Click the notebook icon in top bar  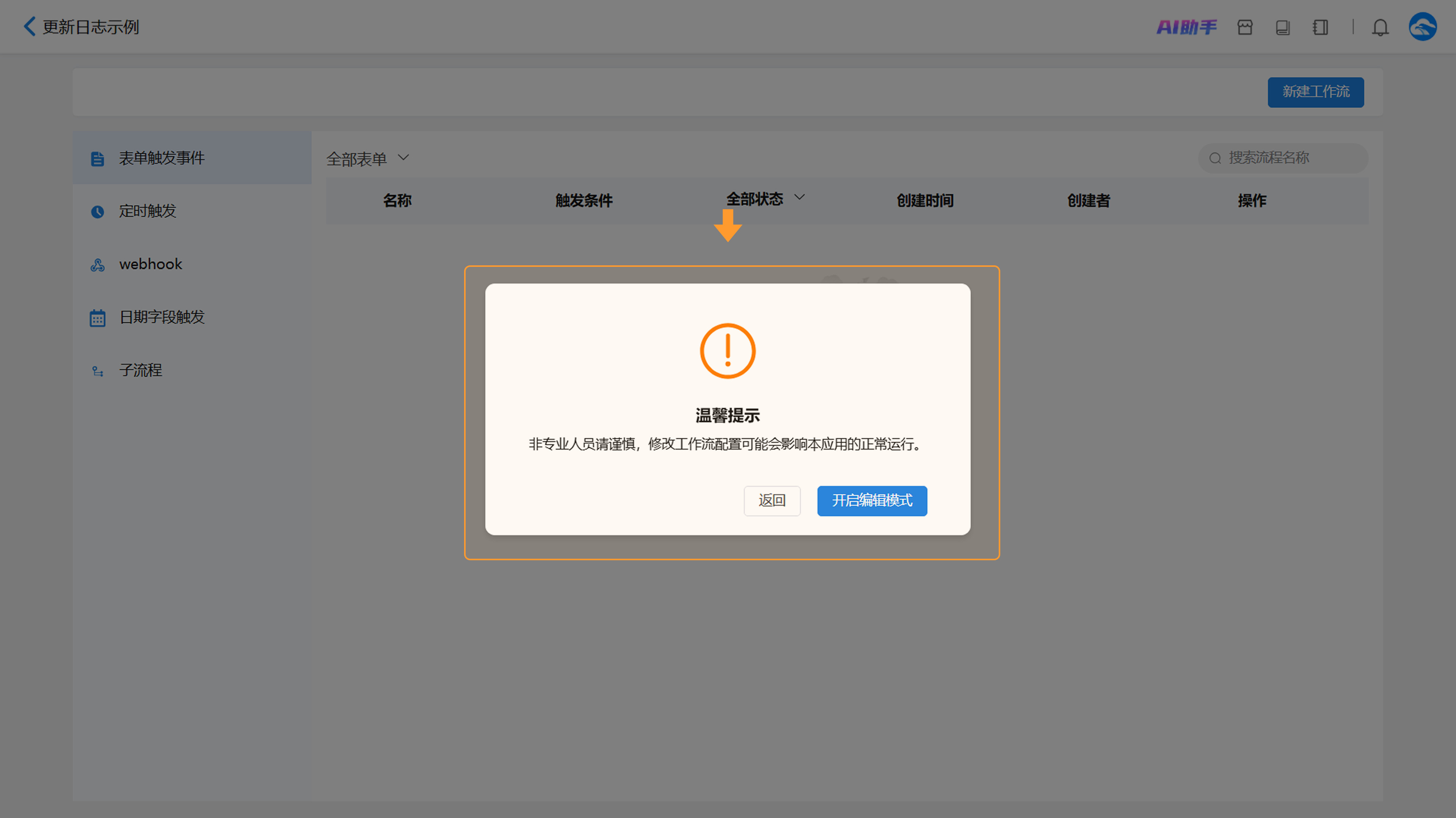1320,27
